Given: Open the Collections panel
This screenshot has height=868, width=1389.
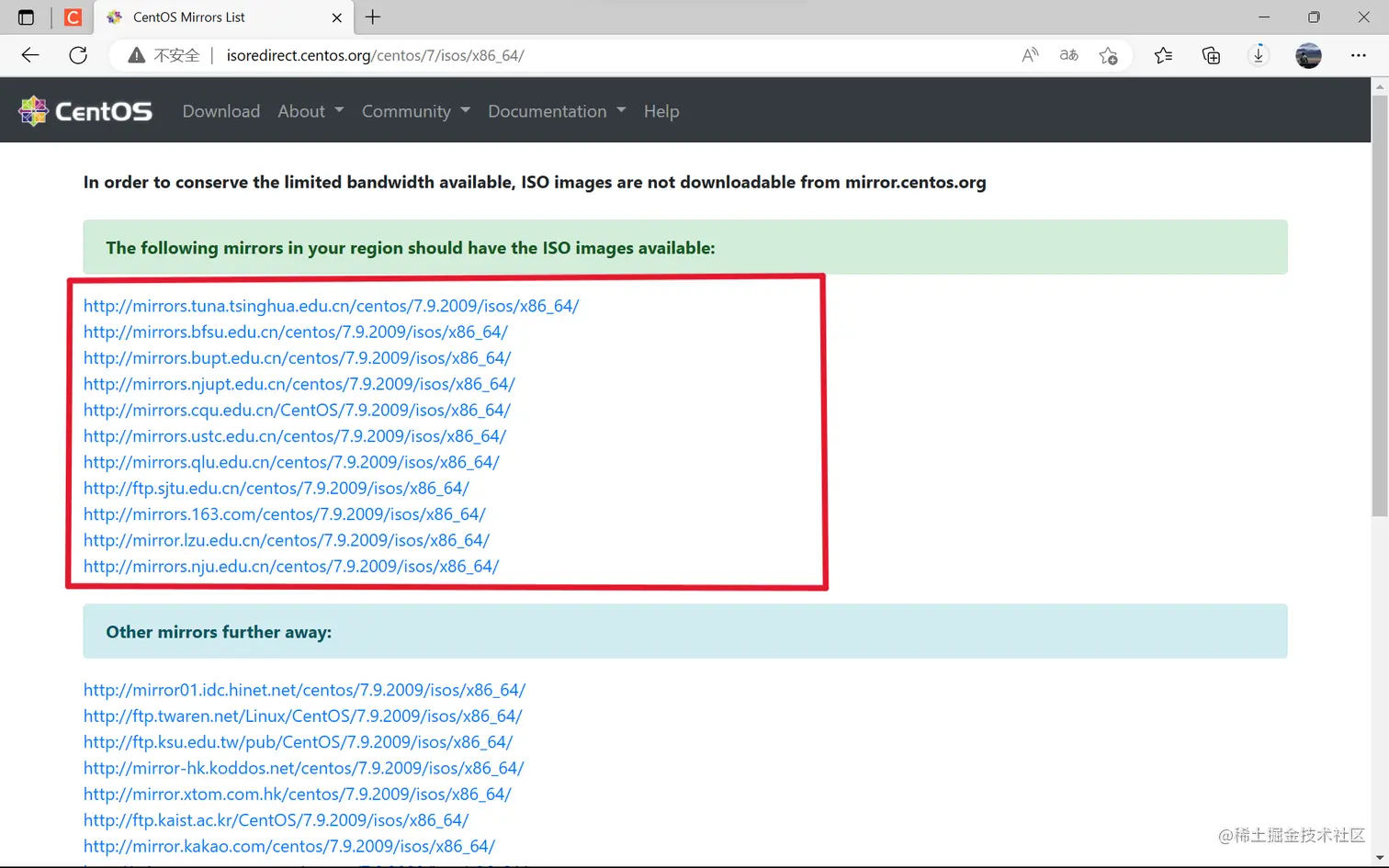Looking at the screenshot, I should pos(1211,55).
